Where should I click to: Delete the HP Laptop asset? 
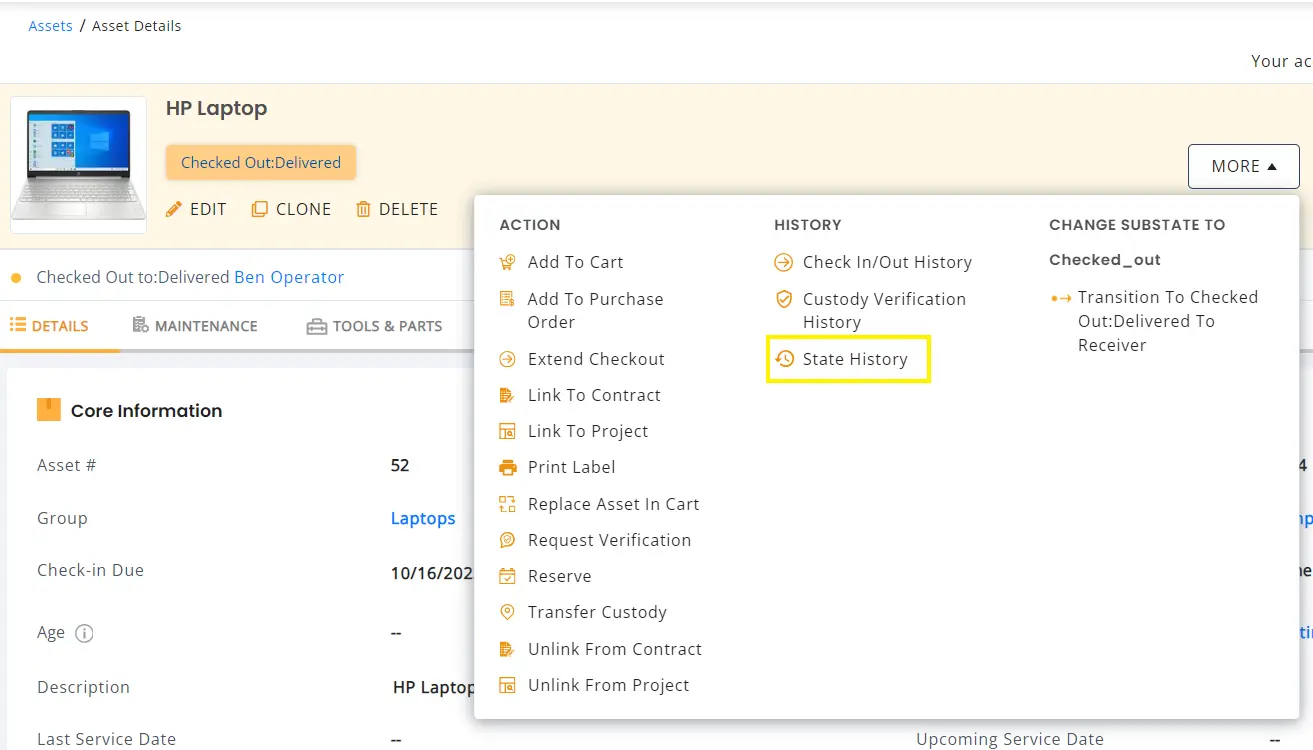point(397,209)
